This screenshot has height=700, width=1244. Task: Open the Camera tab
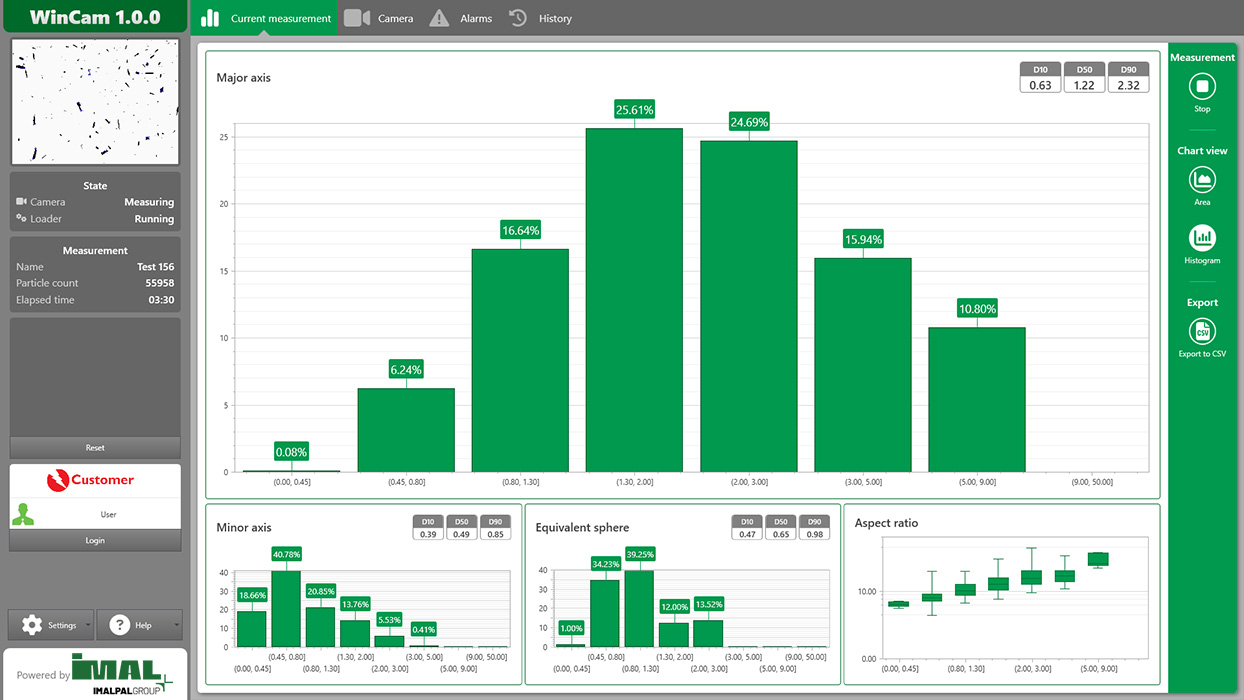point(379,18)
